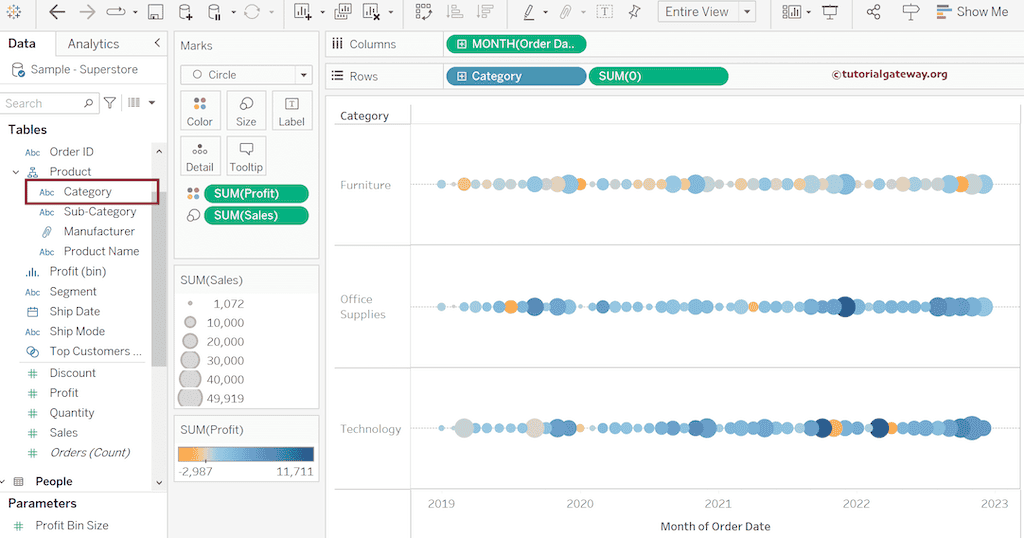
Task: Collapse the Product folder in Tables
Action: click(x=15, y=172)
